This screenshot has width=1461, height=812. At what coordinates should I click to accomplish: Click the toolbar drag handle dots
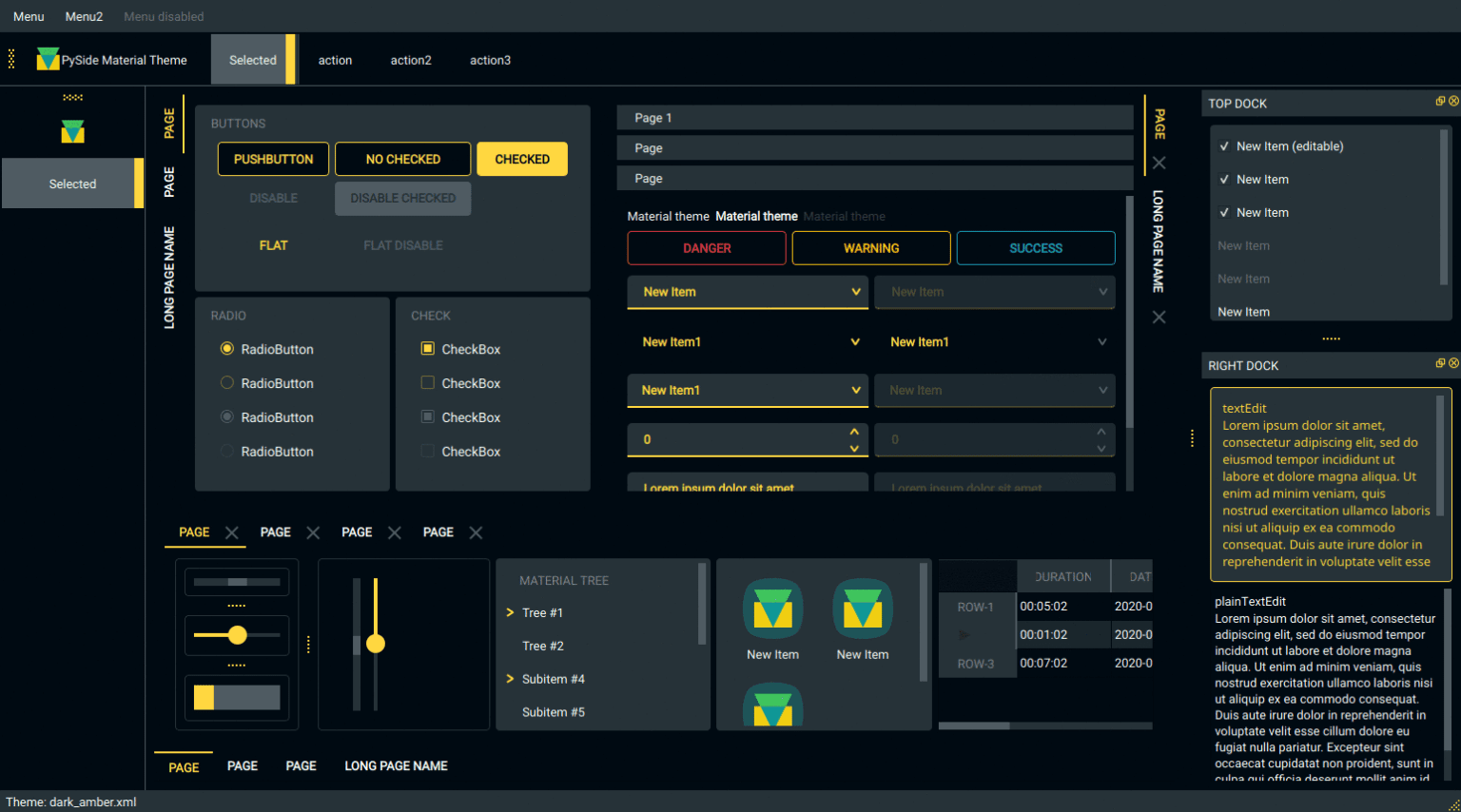(x=11, y=60)
